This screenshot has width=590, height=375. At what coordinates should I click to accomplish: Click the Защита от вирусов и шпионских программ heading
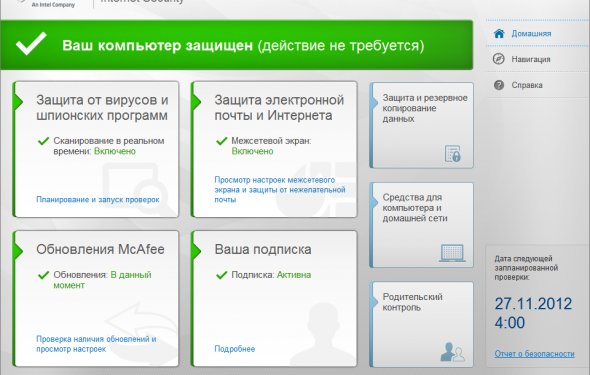point(102,108)
